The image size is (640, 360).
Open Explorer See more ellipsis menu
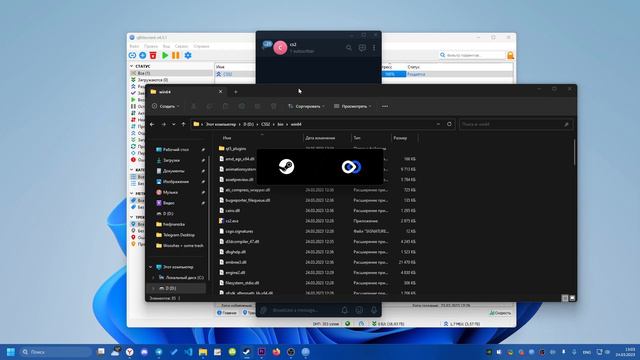coord(385,106)
